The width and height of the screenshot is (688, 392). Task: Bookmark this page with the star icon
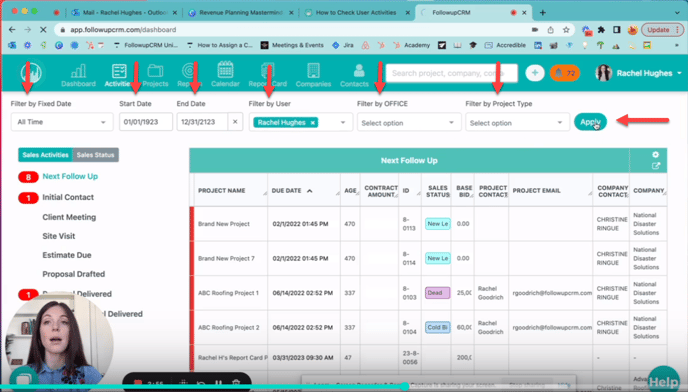coord(566,30)
